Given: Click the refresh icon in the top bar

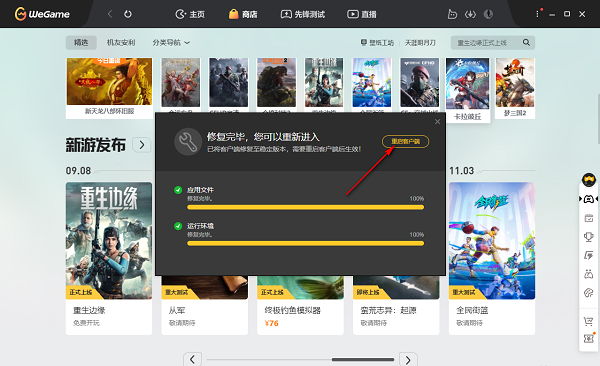Looking at the screenshot, I should [x=128, y=14].
